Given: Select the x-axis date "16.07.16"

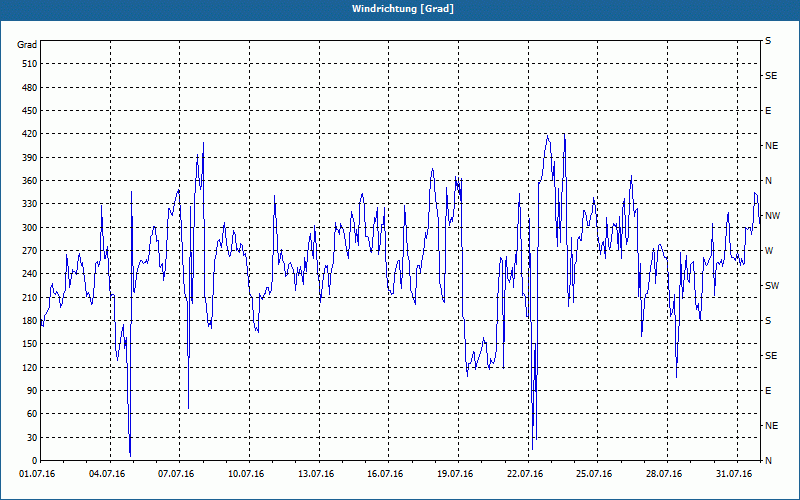Looking at the screenshot, I should [x=385, y=474].
